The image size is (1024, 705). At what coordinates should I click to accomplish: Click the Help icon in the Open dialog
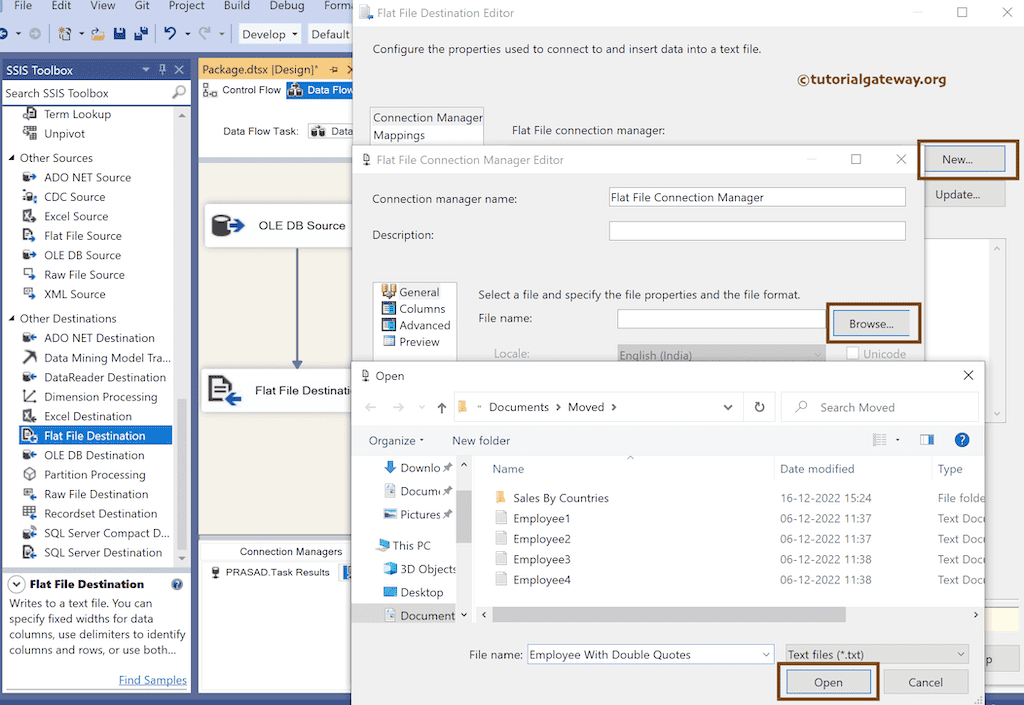961,440
